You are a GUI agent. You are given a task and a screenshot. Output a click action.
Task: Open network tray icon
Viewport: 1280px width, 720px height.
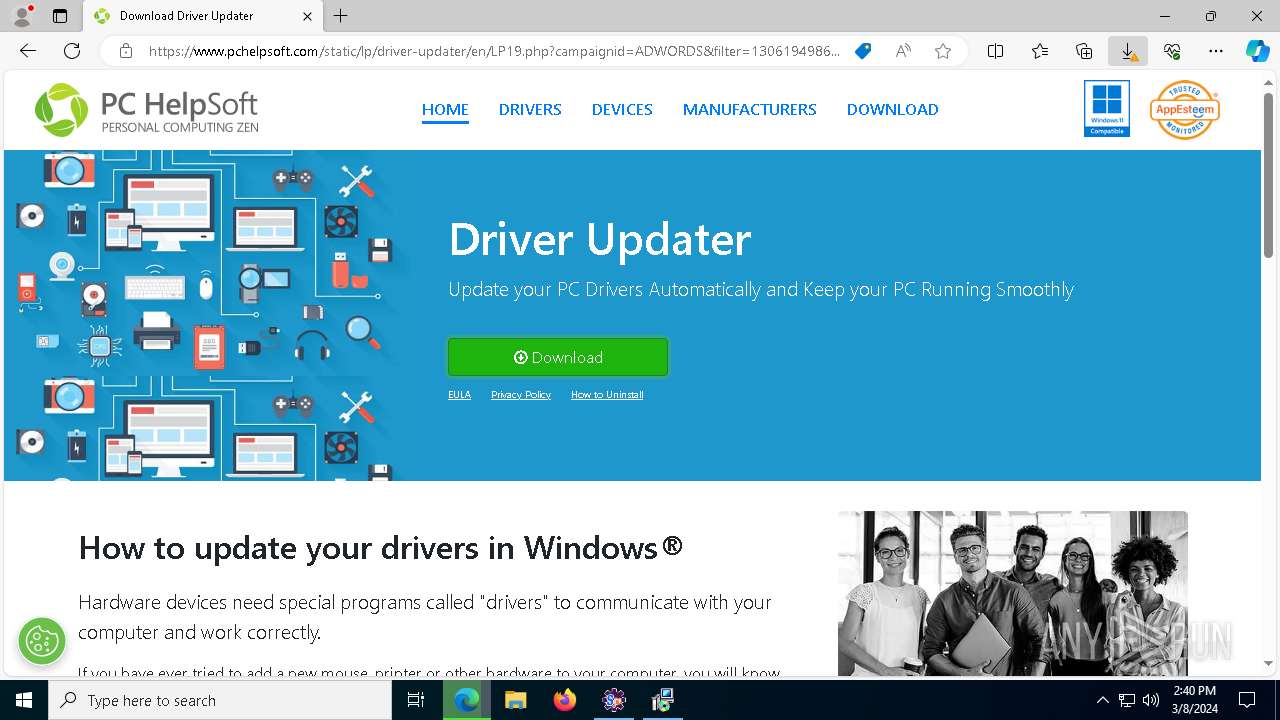[x=1127, y=700]
